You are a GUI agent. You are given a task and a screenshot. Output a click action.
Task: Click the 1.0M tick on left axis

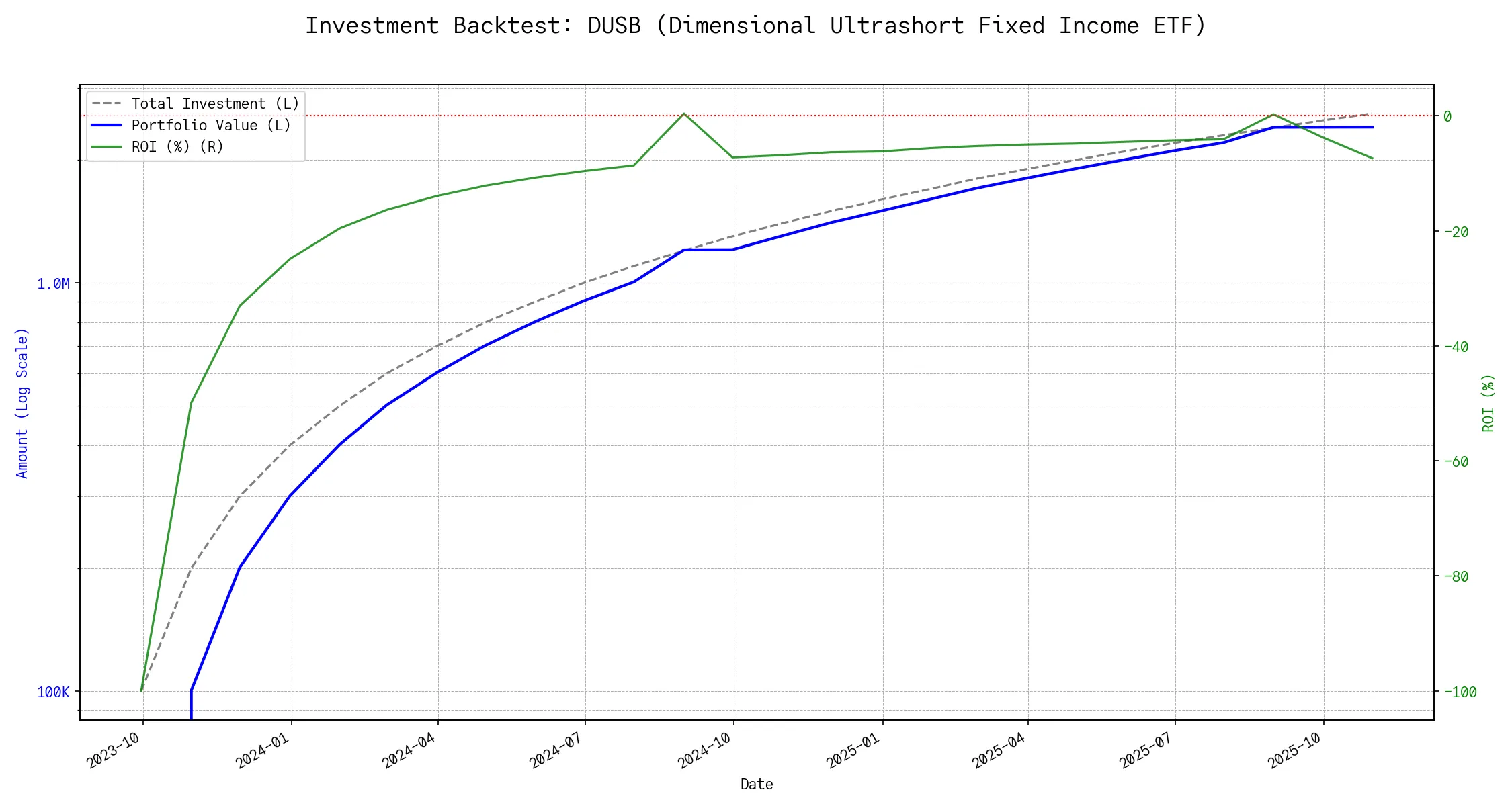(53, 283)
